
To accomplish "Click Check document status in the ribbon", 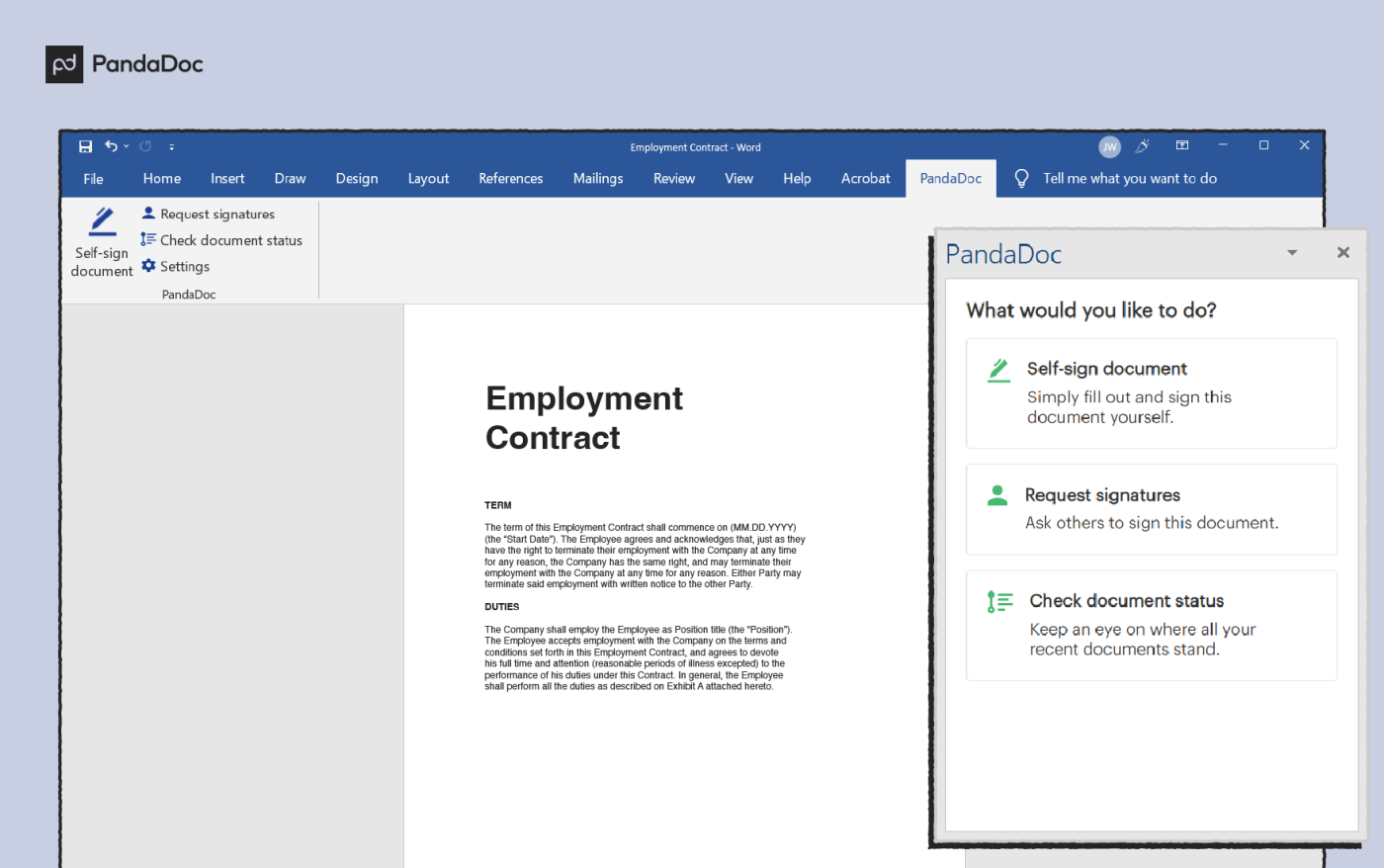I will pos(221,240).
